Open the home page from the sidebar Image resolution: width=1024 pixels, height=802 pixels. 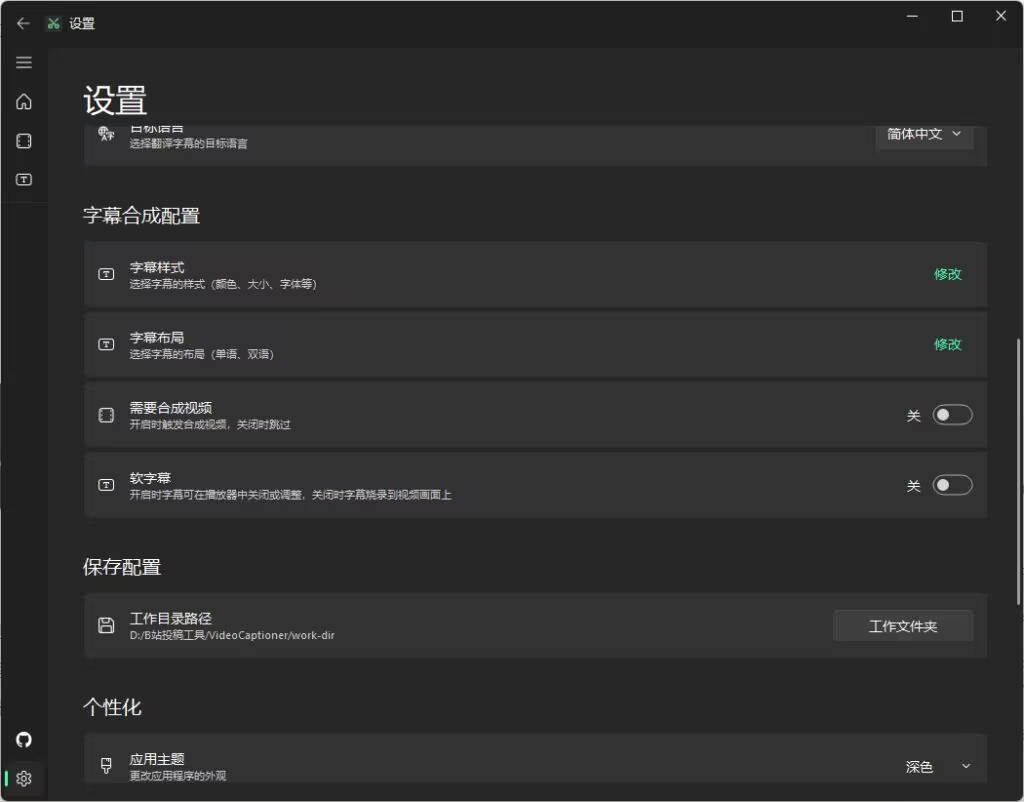point(24,101)
